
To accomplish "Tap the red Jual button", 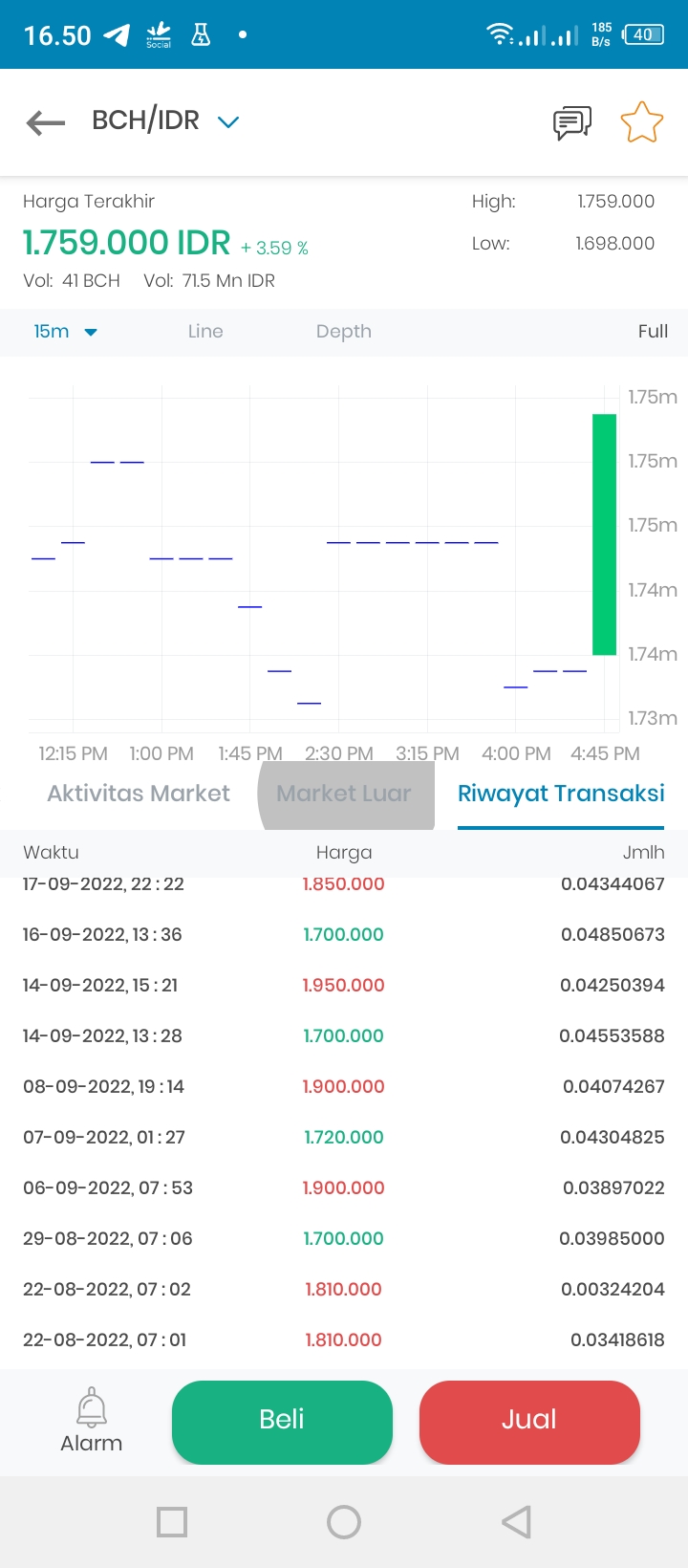I will tap(529, 1421).
